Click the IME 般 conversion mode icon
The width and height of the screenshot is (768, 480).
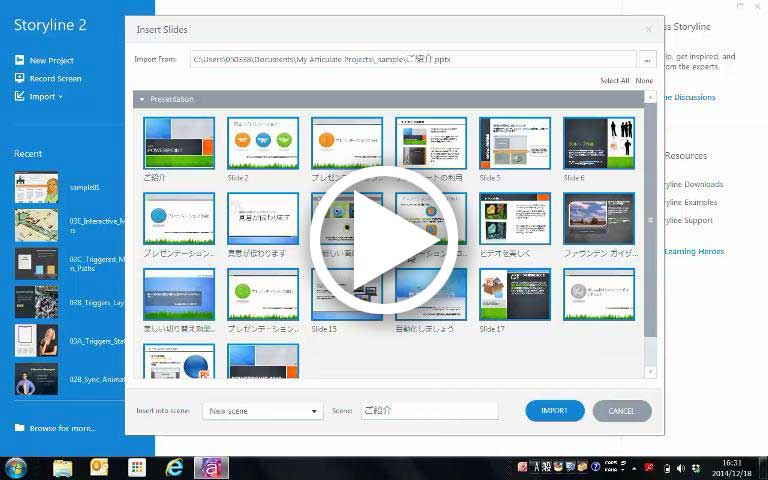(546, 467)
